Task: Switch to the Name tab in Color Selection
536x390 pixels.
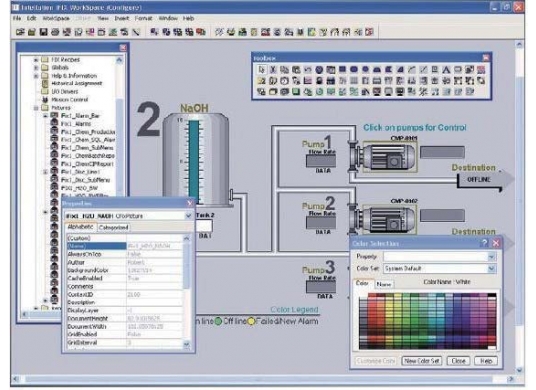Action: (384, 284)
